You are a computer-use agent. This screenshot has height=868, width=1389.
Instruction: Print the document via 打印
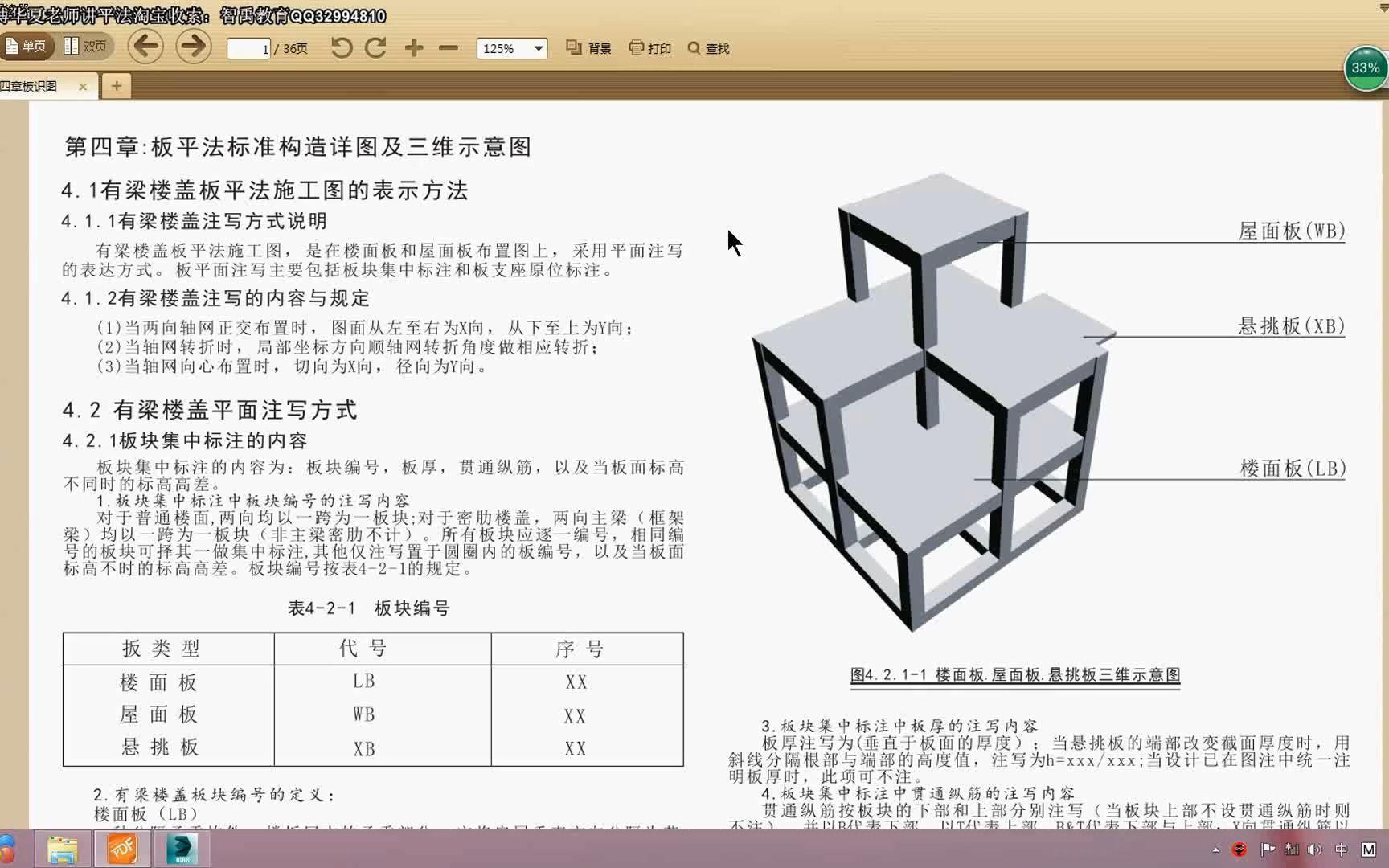pyautogui.click(x=649, y=48)
